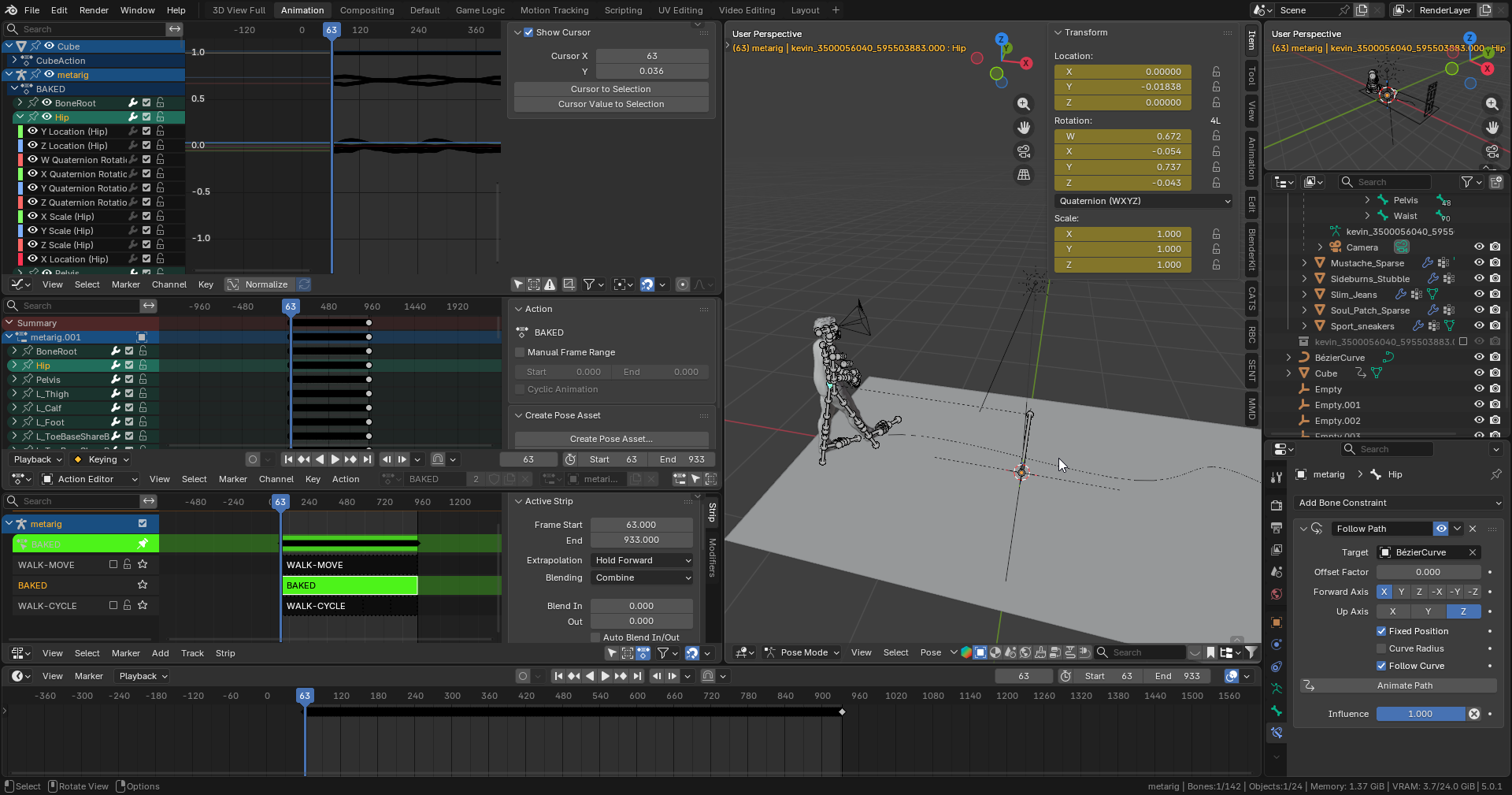Adjust the Offset Factor slider
The image size is (1512, 795).
pos(1429,572)
